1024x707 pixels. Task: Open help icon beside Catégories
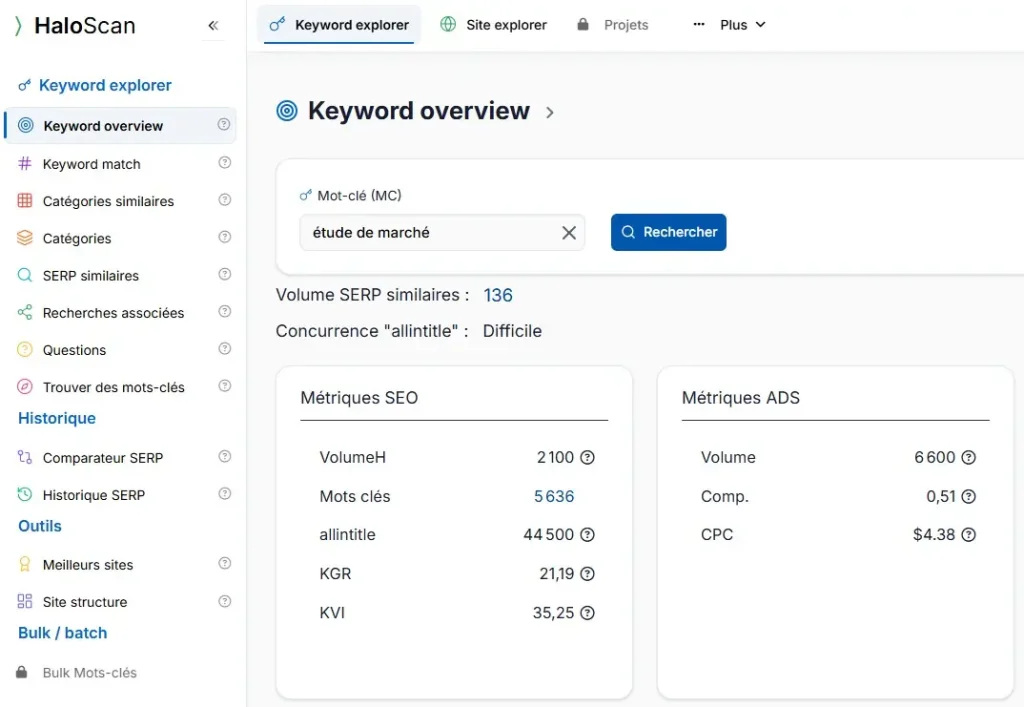[x=225, y=237]
